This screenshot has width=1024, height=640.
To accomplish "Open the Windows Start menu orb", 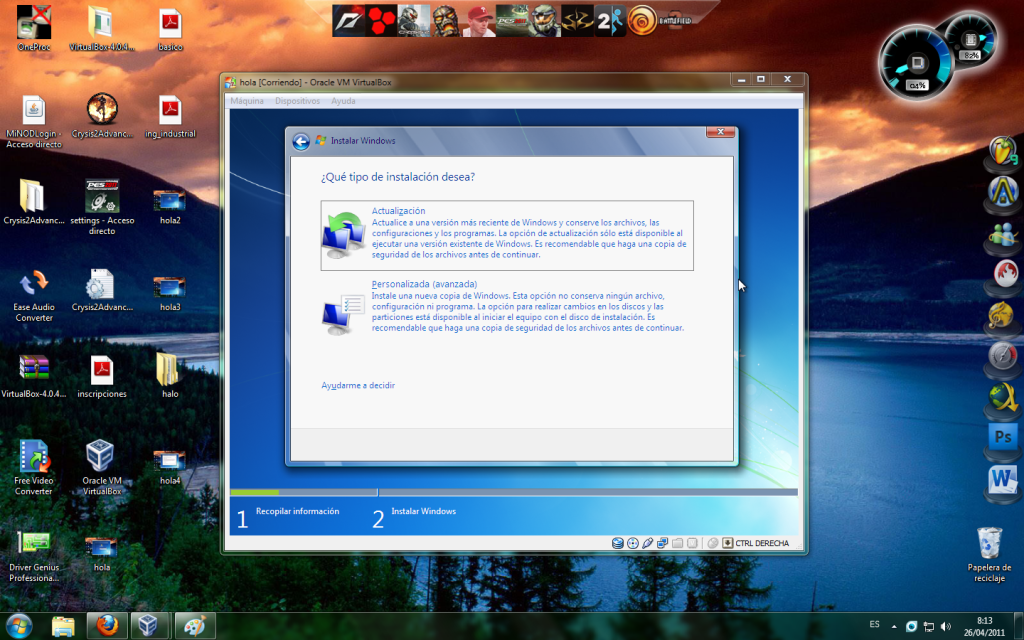I will tap(18, 626).
